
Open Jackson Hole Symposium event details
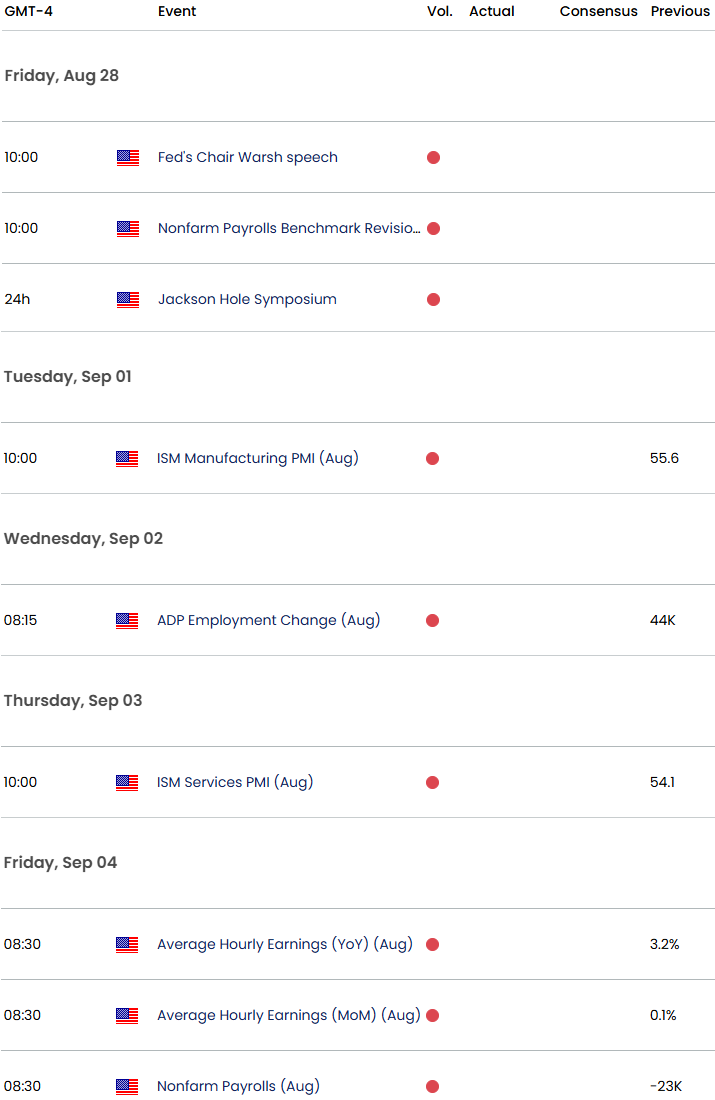coord(247,299)
